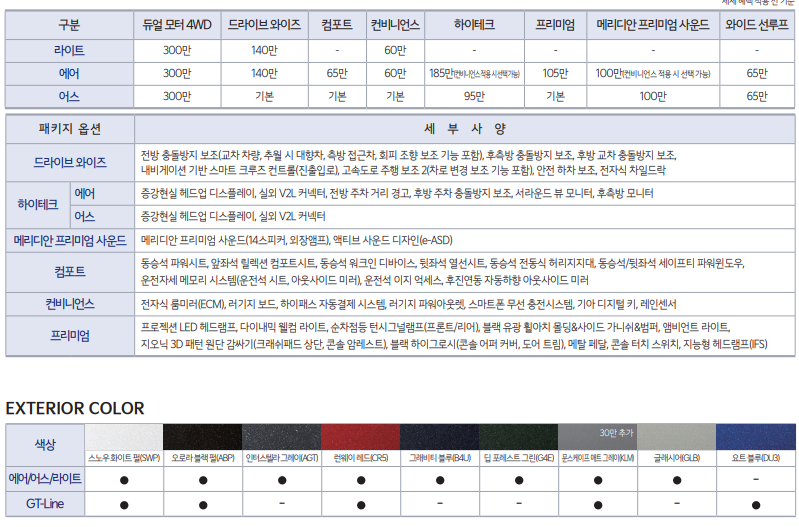
Task: Click the 60만 cell in the 라이트 row
Action: click(x=395, y=50)
